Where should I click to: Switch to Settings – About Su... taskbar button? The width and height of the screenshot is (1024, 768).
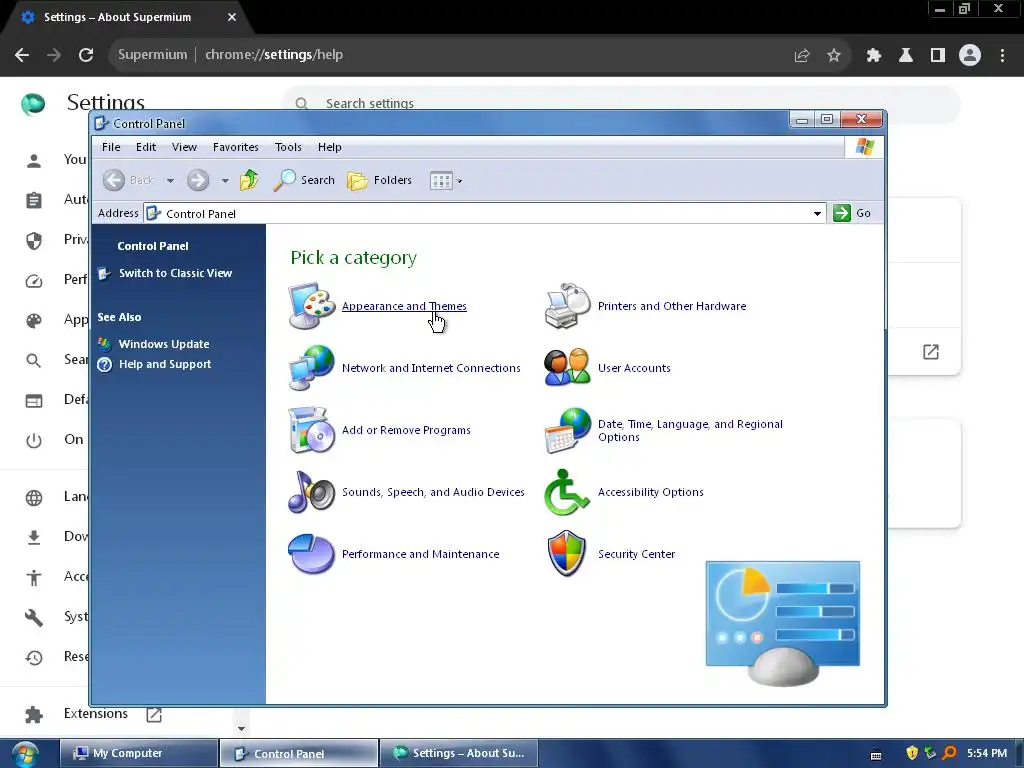[x=458, y=754]
